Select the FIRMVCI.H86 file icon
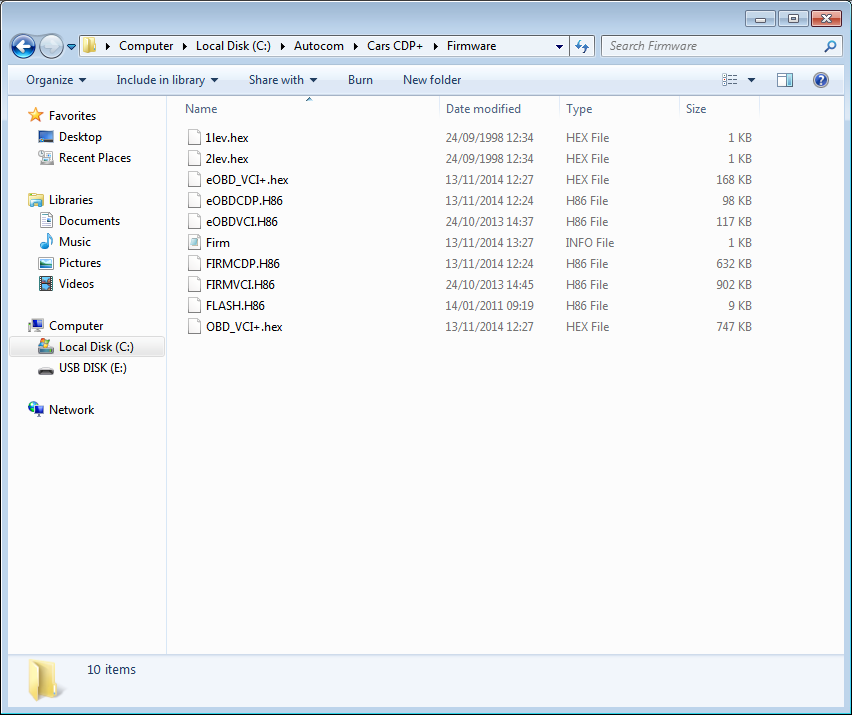The image size is (852, 715). pyautogui.click(x=194, y=285)
